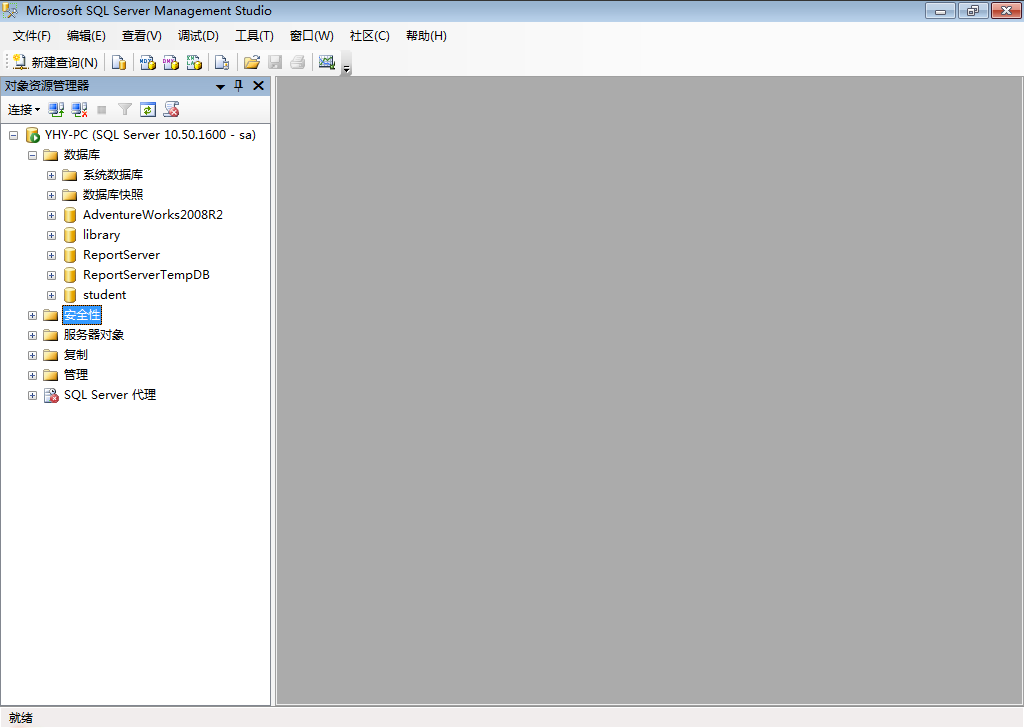Select the library database label
Viewport: 1024px width, 728px height.
101,235
